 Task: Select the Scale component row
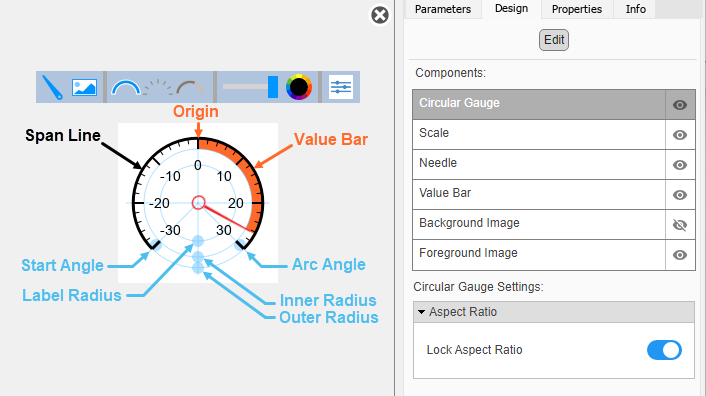pyautogui.click(x=539, y=135)
